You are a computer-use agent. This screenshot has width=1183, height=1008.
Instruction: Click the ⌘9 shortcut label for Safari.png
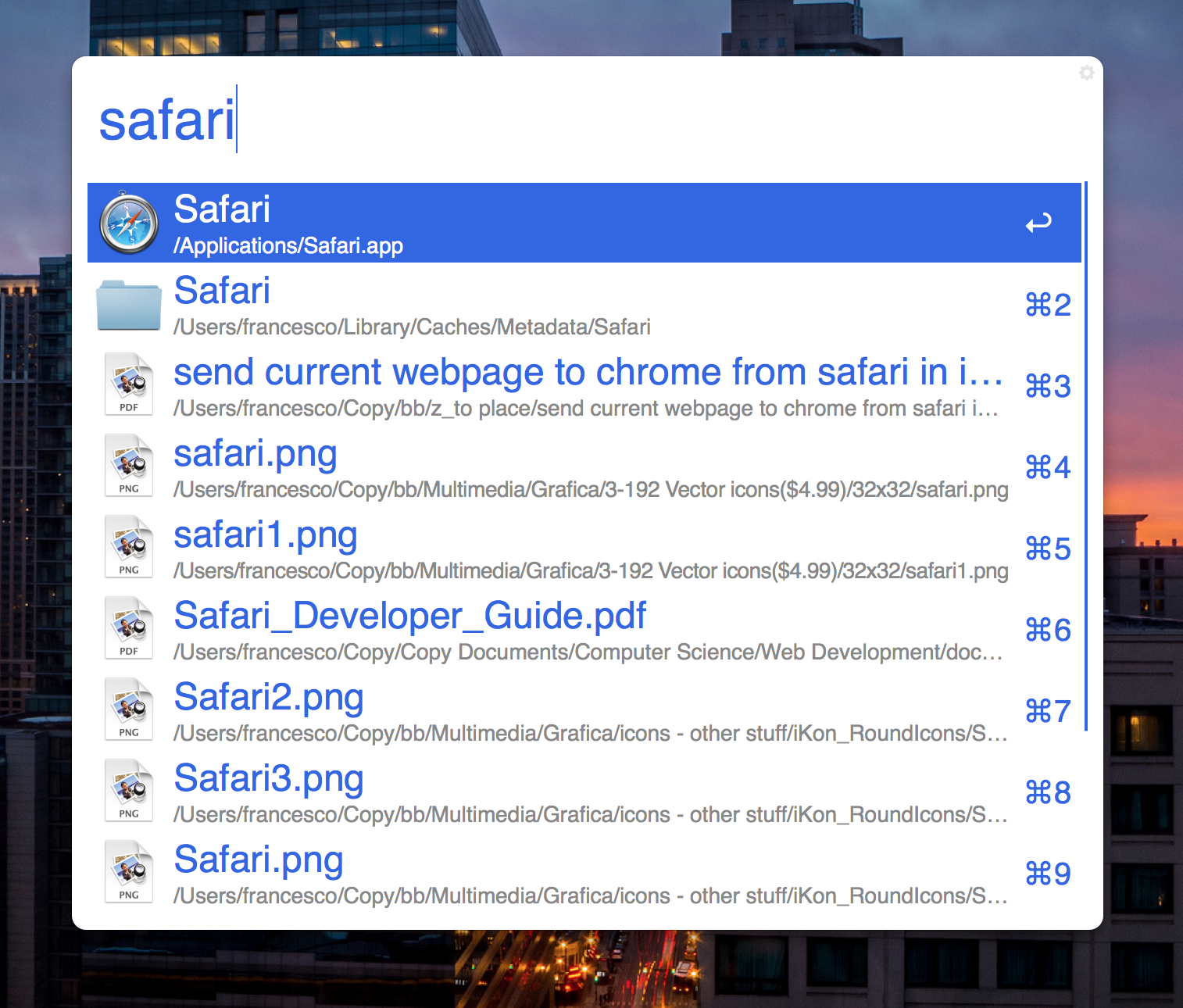pyautogui.click(x=1048, y=874)
